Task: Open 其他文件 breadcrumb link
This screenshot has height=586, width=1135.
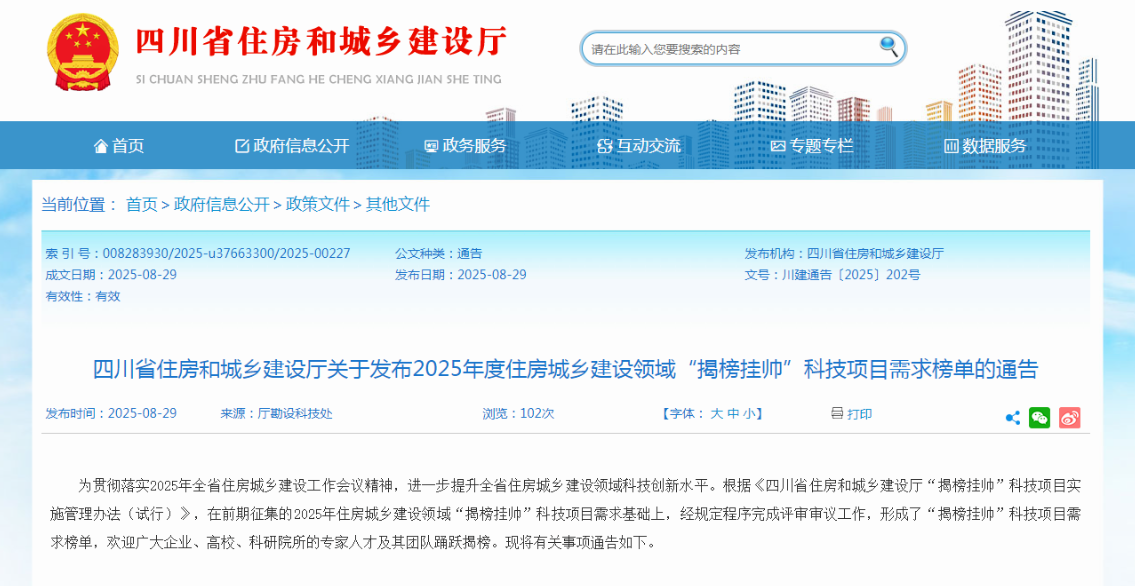Action: click(397, 204)
